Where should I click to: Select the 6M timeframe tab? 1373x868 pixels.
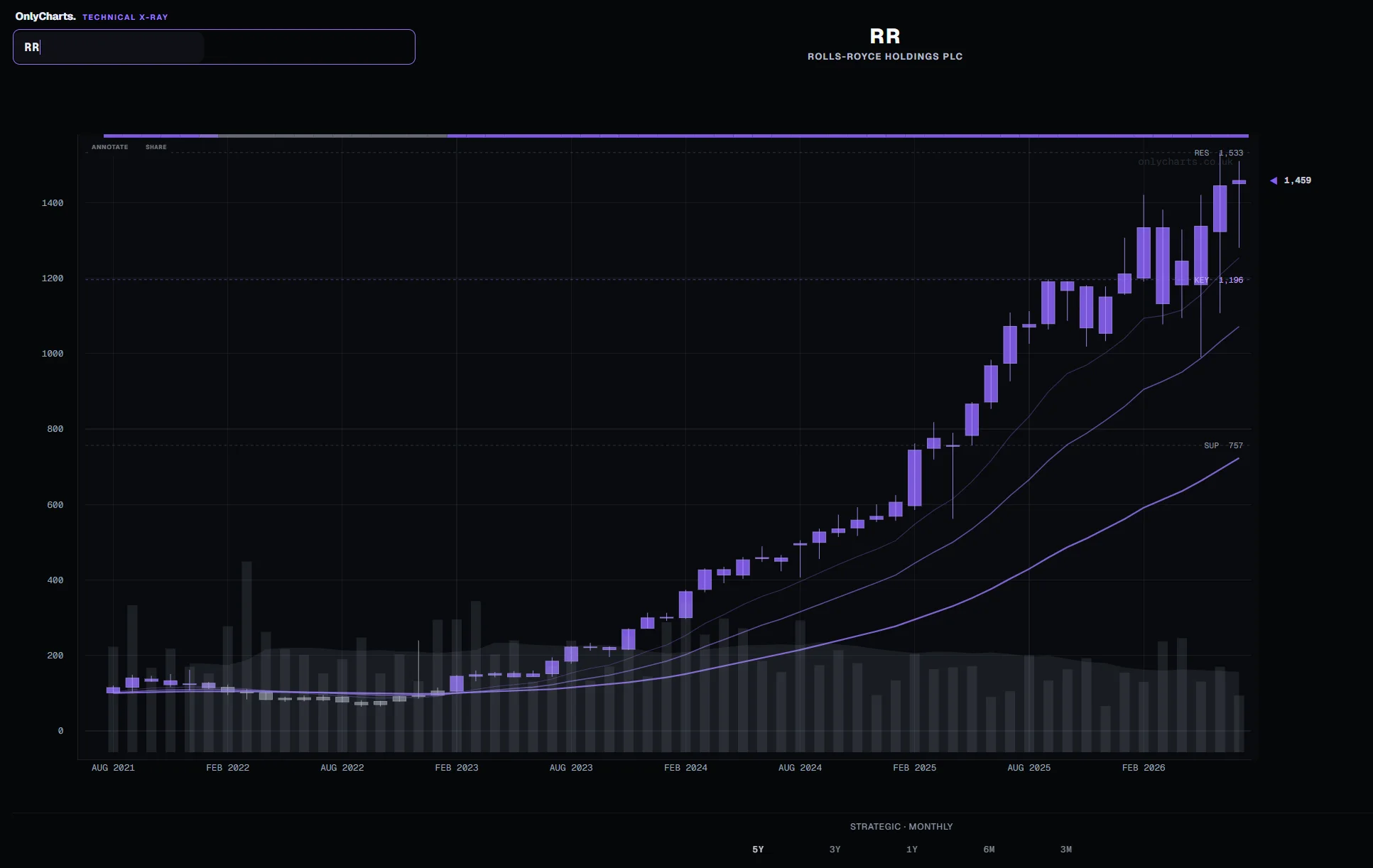point(989,850)
